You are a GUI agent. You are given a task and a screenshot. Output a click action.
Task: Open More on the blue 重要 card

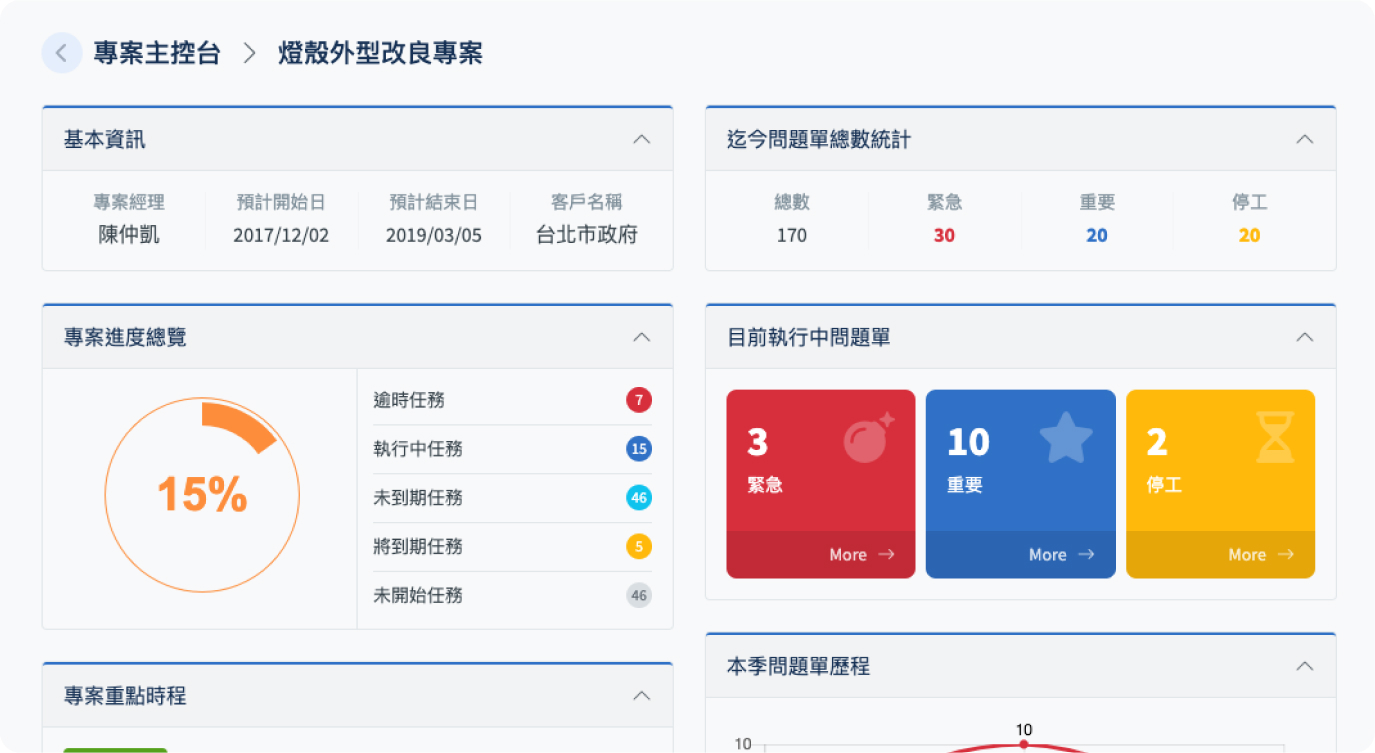pyautogui.click(x=1061, y=555)
